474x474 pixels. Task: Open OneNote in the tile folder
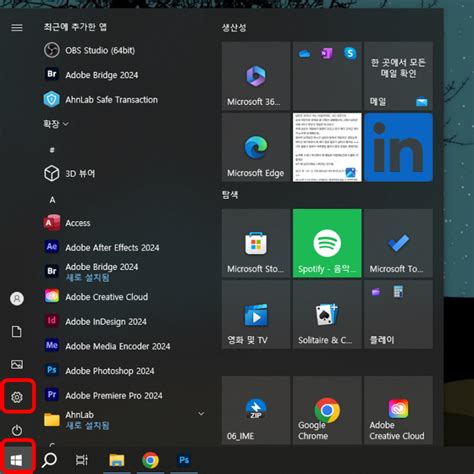coord(327,54)
